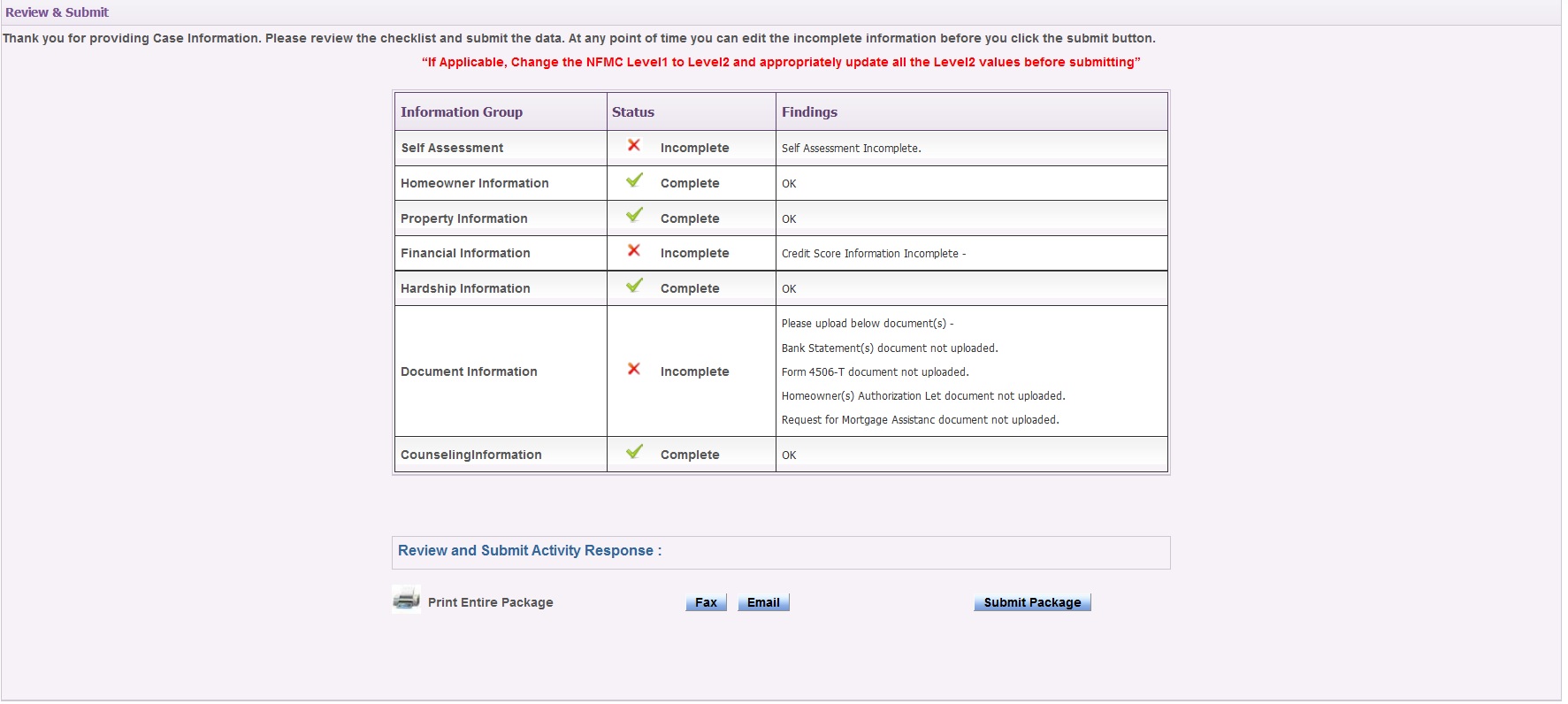Click green checkmark for Homeowner Information
Image resolution: width=1568 pixels, height=704 pixels.
(x=634, y=180)
